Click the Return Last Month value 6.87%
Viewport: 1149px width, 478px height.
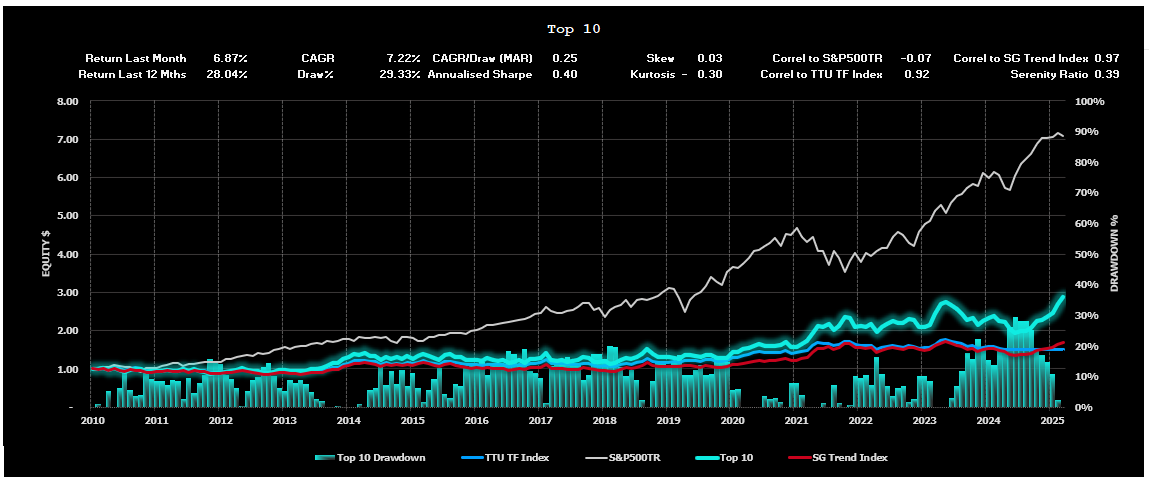coord(230,59)
